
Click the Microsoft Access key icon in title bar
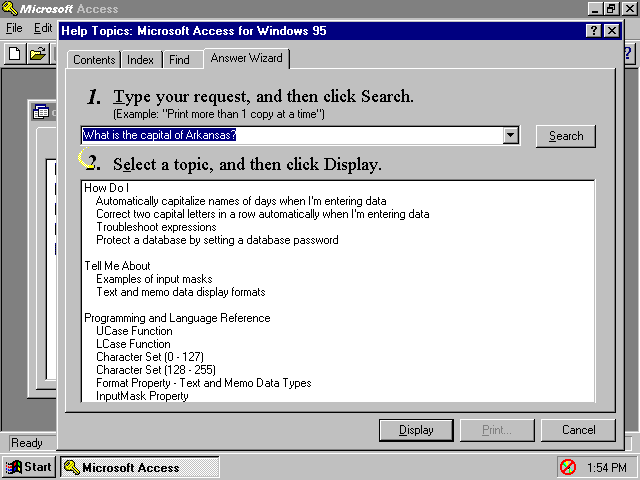pos(9,8)
